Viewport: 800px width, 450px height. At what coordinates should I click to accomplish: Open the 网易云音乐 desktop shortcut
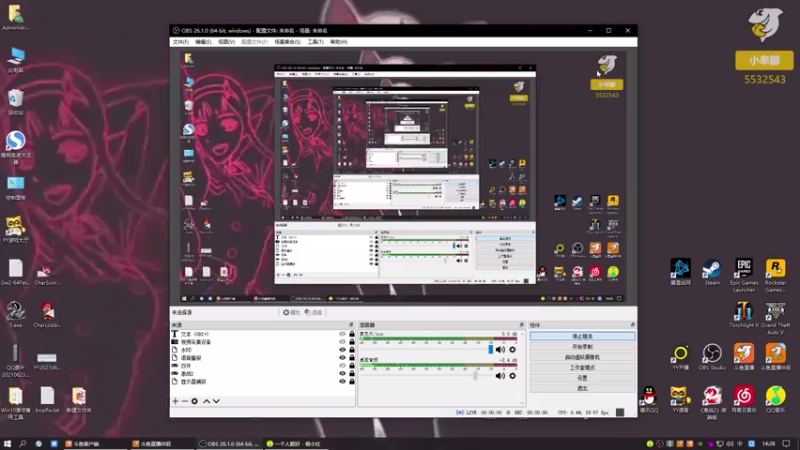(x=744, y=399)
